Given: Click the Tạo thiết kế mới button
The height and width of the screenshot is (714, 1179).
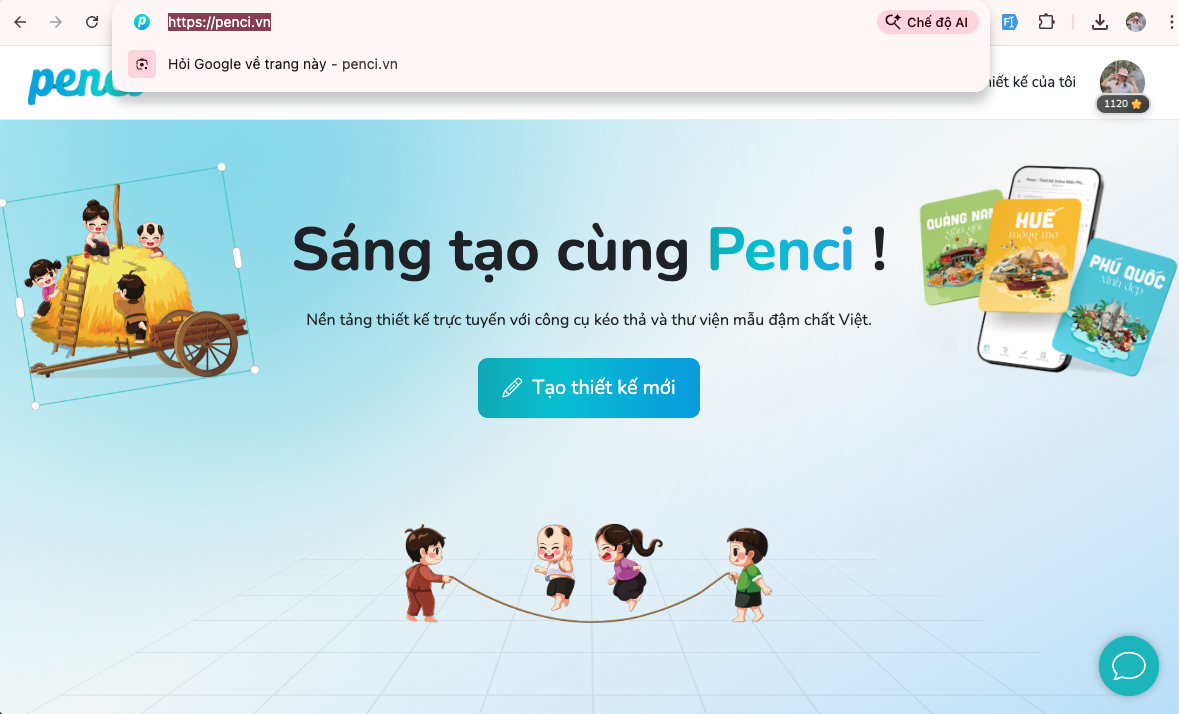Looking at the screenshot, I should 589,388.
